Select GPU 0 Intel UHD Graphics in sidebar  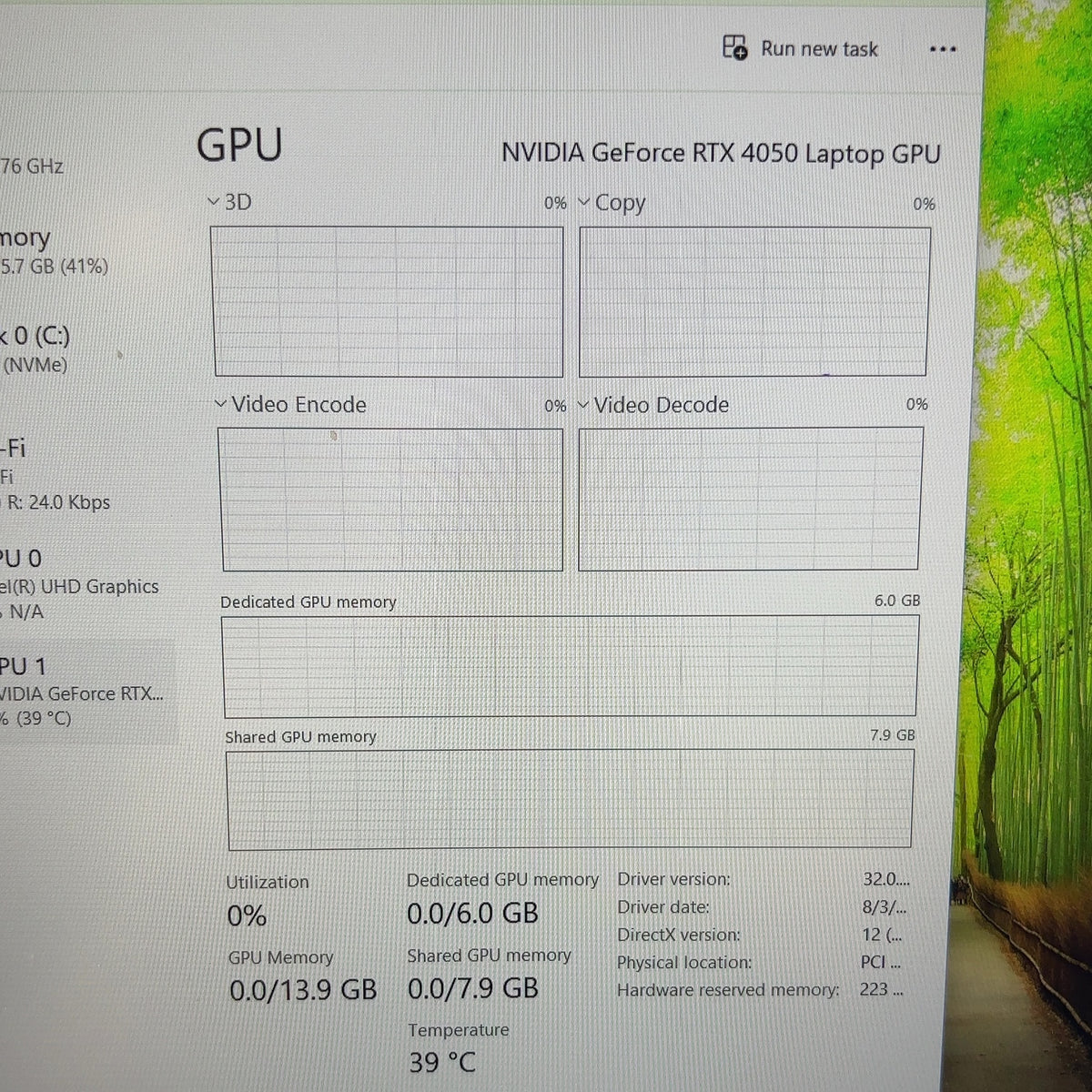pos(80,584)
